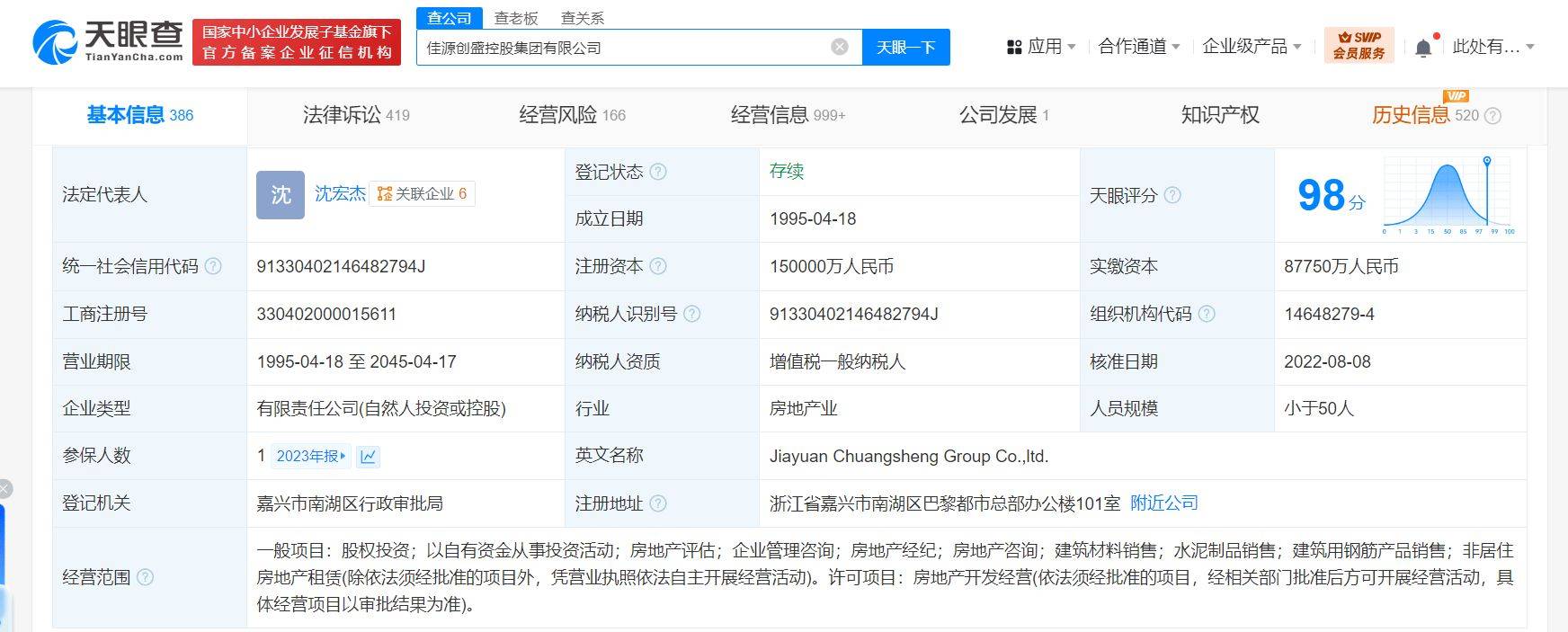Expand the 企业级产品 dropdown
Image resolution: width=1568 pixels, height=632 pixels.
coord(1252,47)
